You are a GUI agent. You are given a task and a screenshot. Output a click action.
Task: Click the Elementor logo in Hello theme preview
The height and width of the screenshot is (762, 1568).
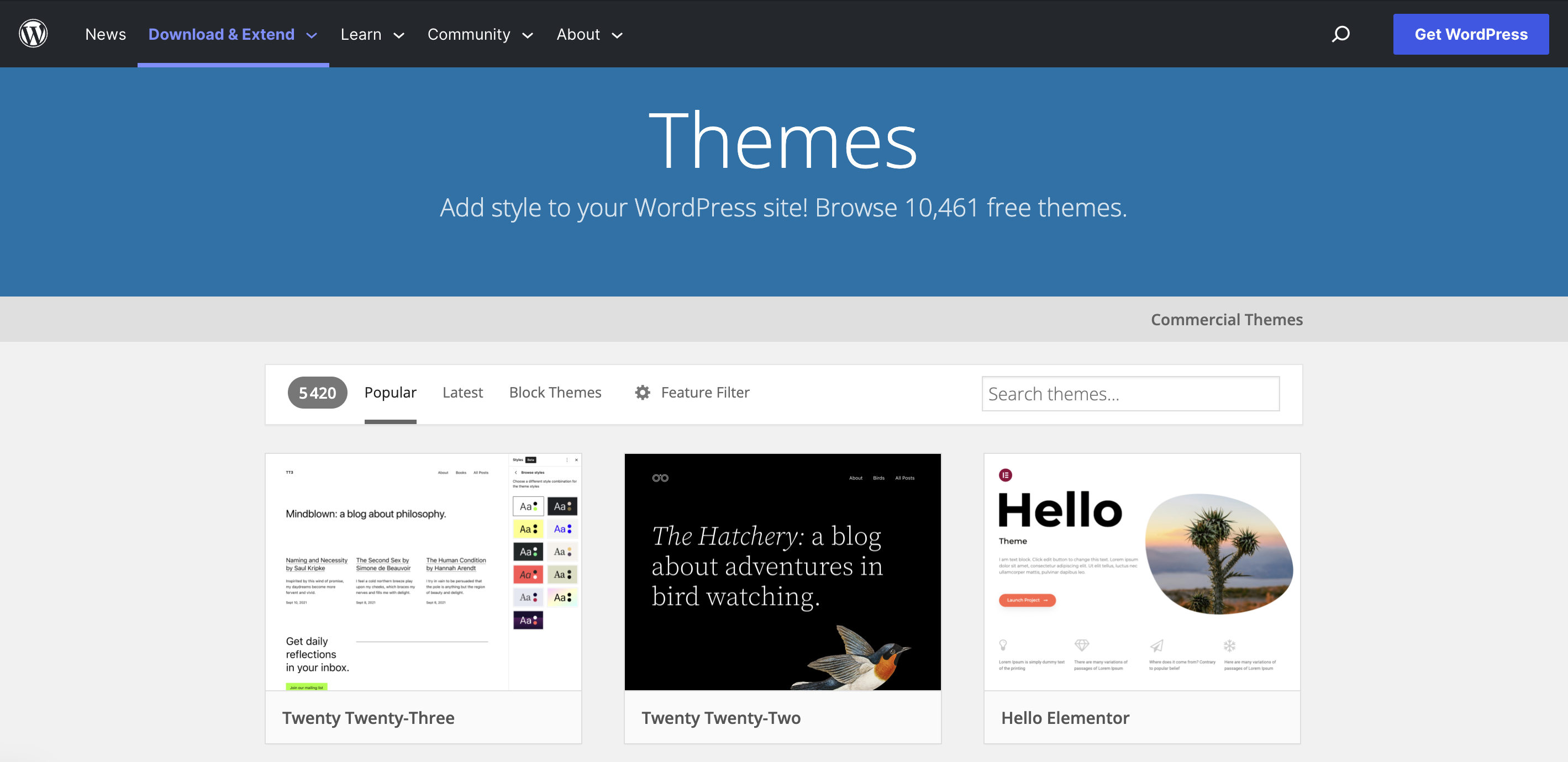pyautogui.click(x=1005, y=474)
